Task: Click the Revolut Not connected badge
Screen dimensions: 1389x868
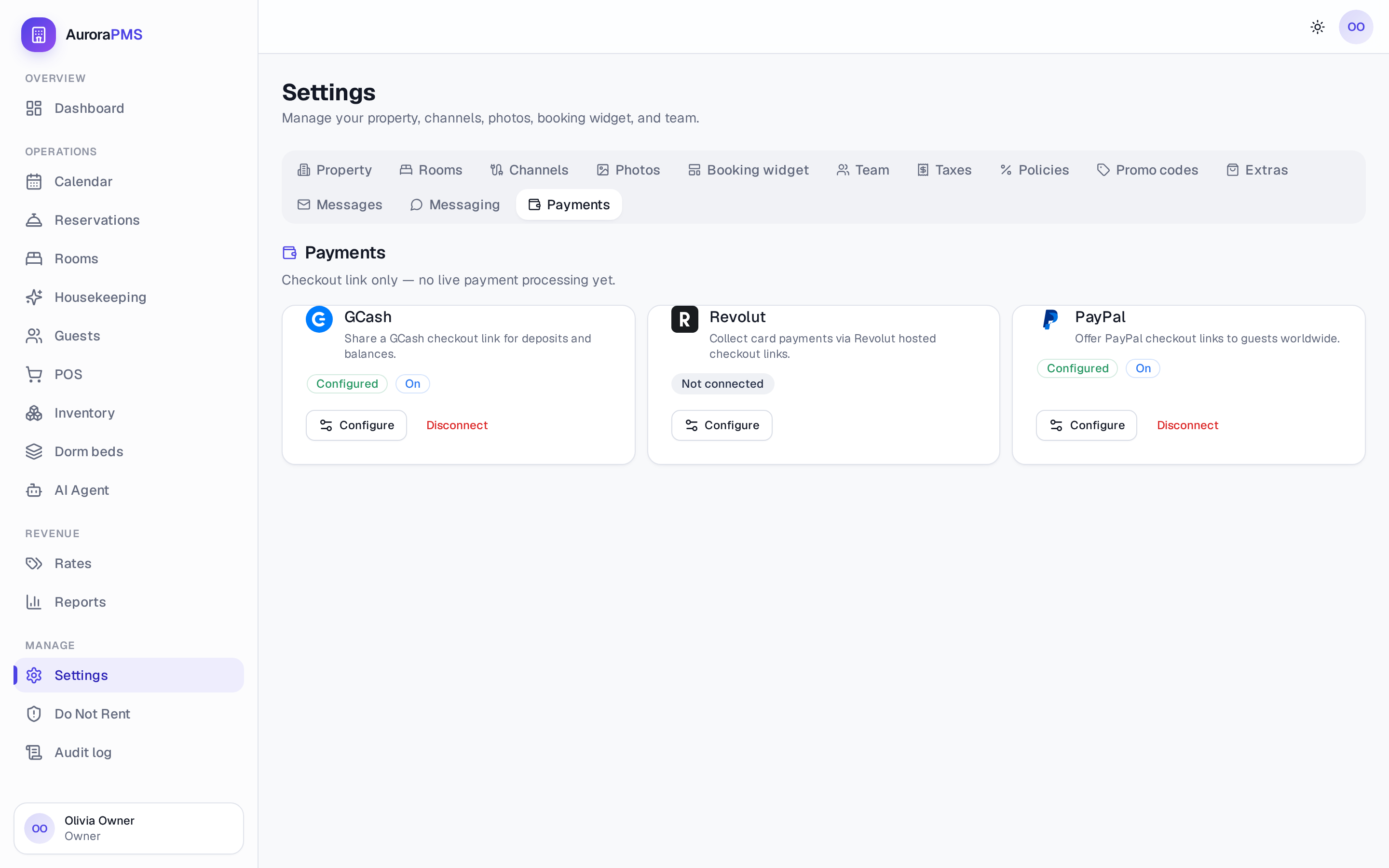Action: click(x=722, y=384)
